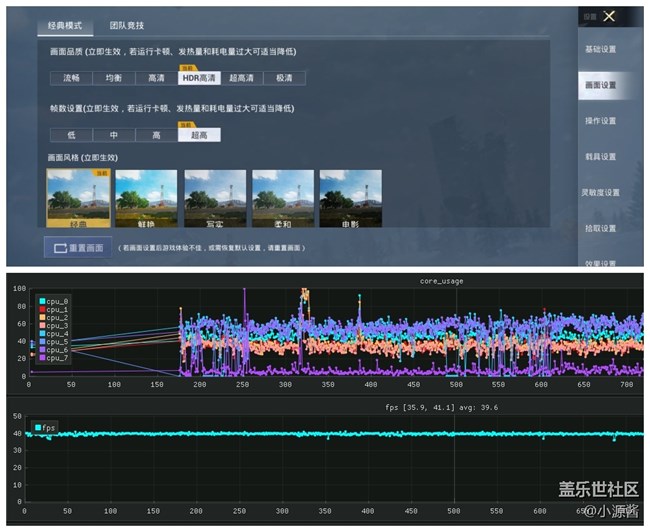Screen dimensions: 650x532
Task: Set frame rate to 超高
Action: (199, 135)
